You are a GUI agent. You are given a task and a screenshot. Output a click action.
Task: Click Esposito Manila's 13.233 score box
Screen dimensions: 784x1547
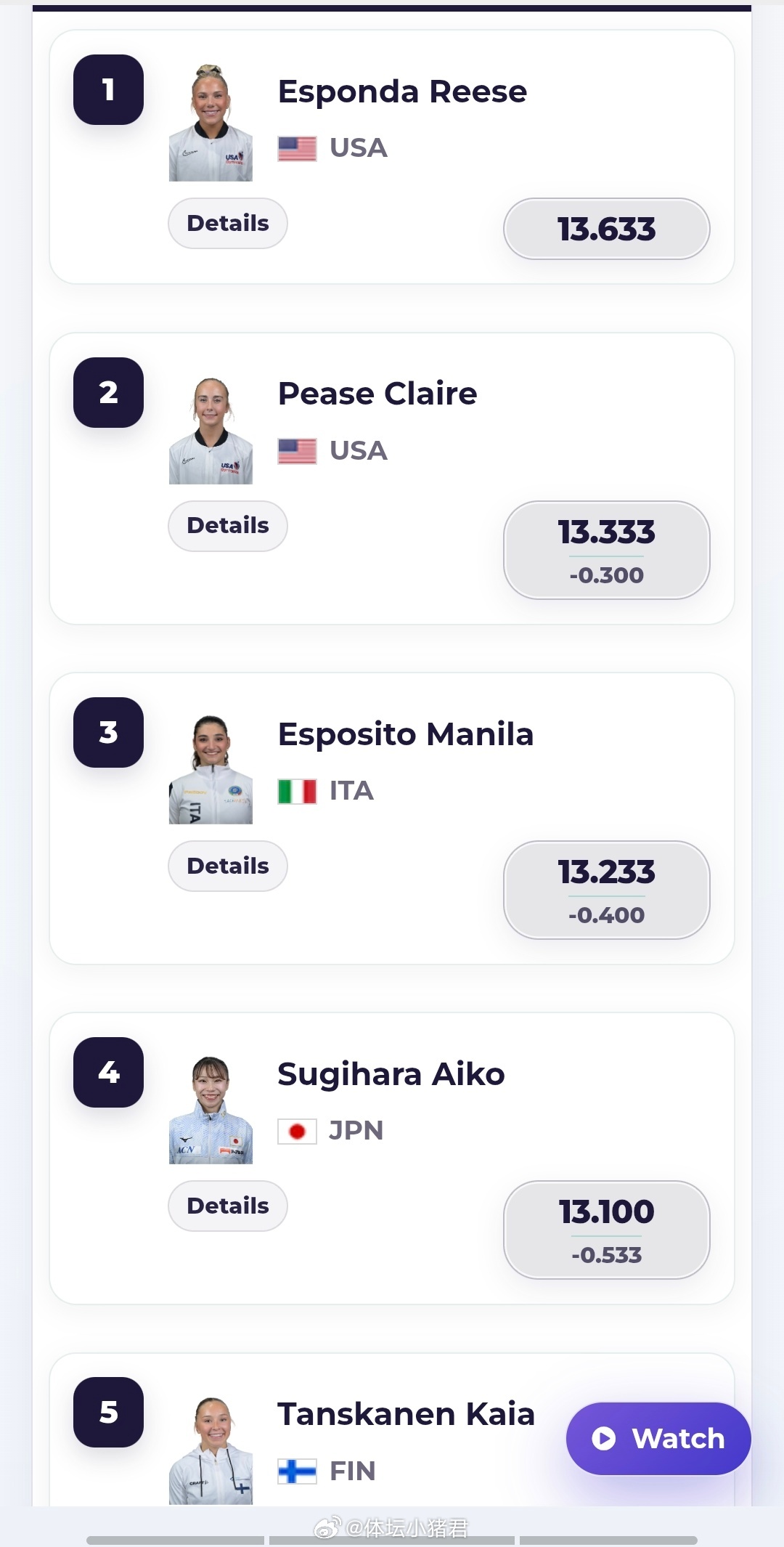[607, 890]
